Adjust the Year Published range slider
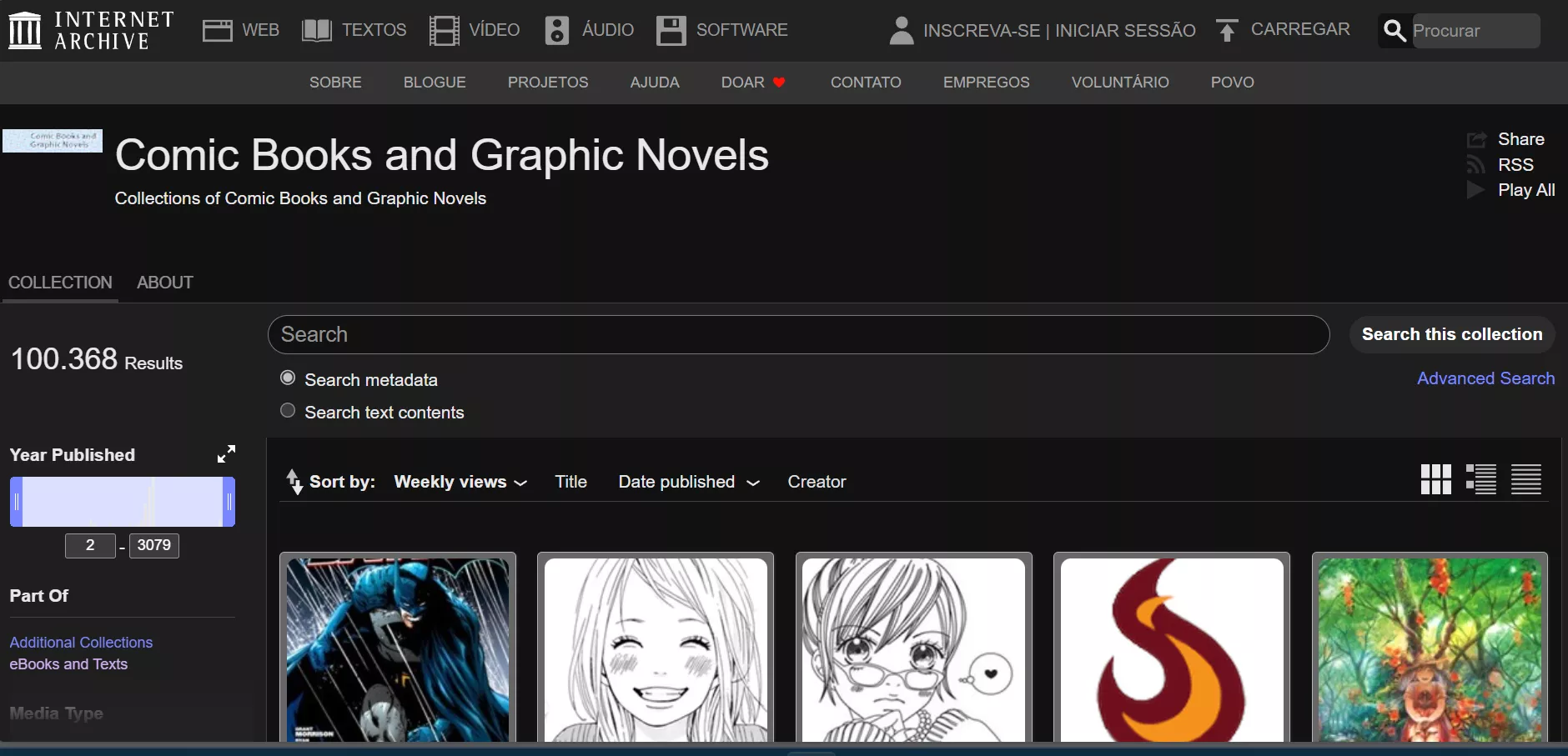Image resolution: width=1568 pixels, height=756 pixels. click(x=122, y=501)
